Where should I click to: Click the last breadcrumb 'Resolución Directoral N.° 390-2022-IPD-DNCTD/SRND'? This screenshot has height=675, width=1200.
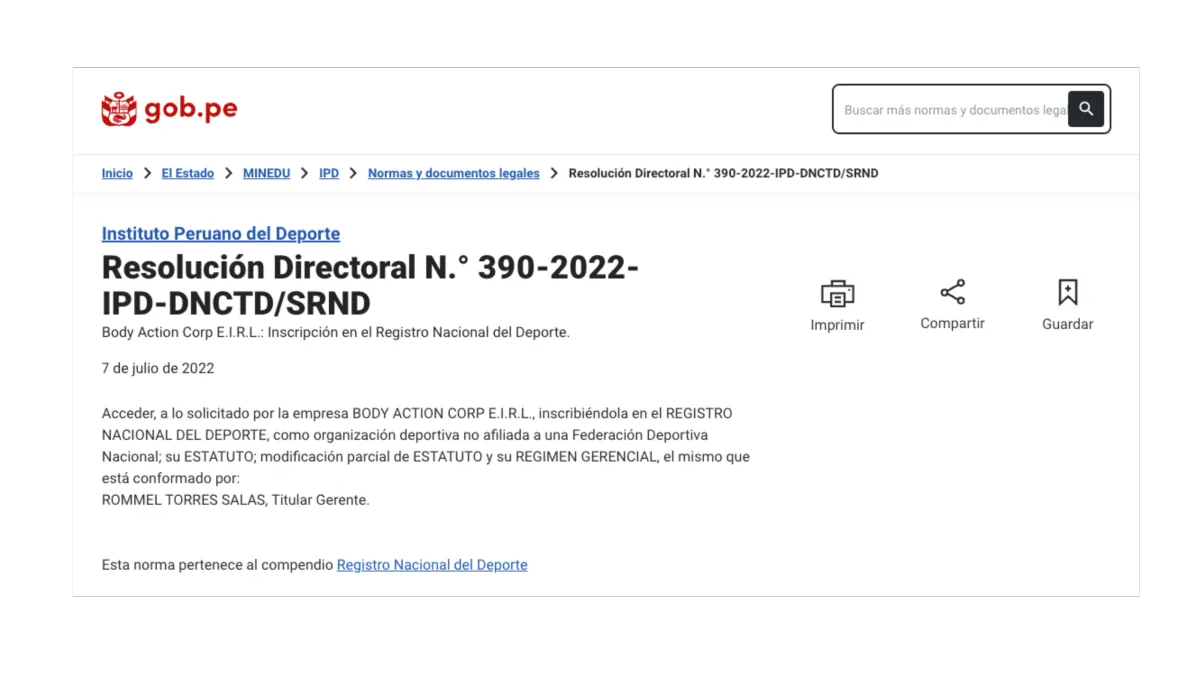coord(723,173)
